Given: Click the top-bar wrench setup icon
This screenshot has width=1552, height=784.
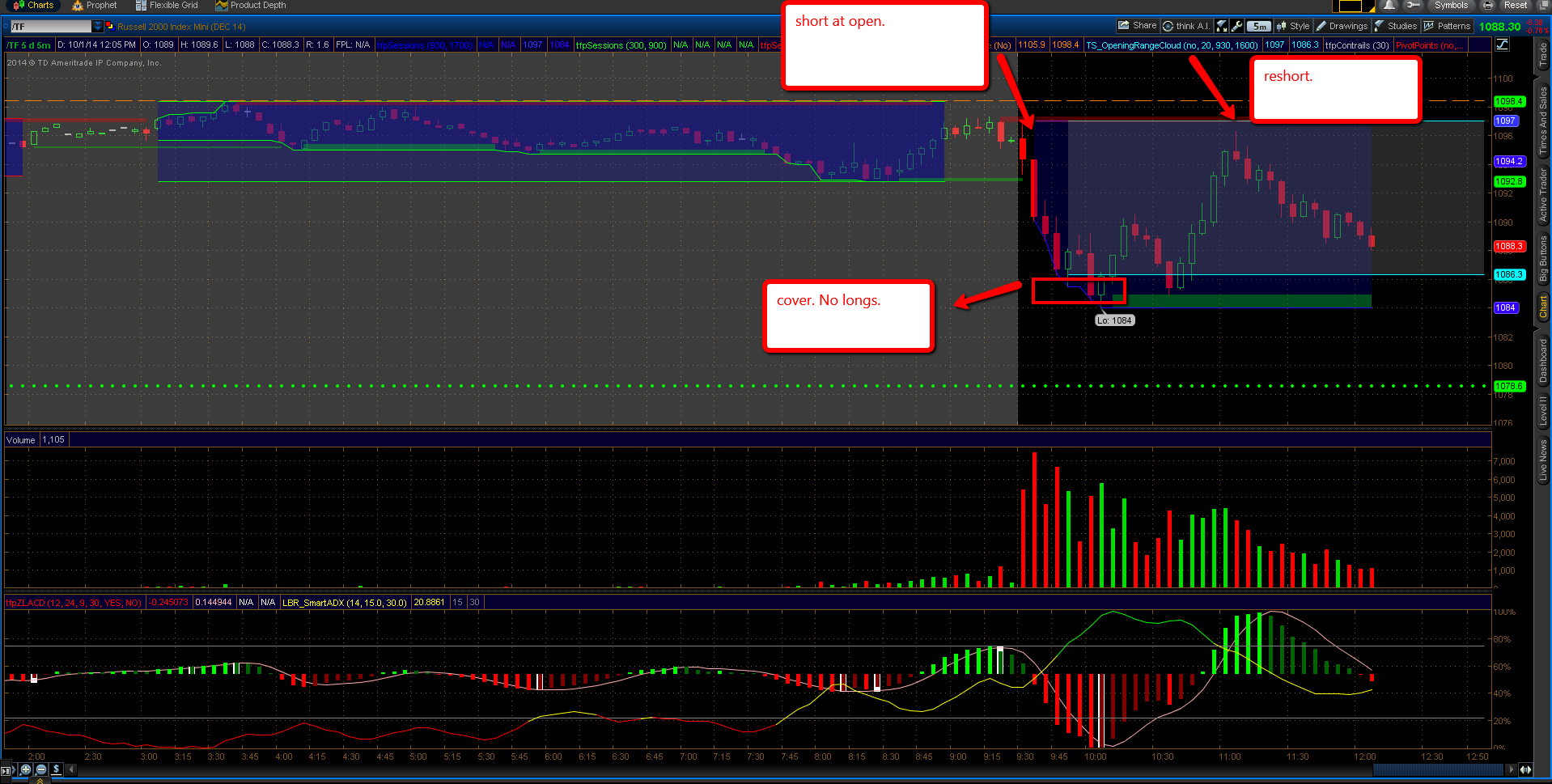Looking at the screenshot, I should coord(1413,5).
